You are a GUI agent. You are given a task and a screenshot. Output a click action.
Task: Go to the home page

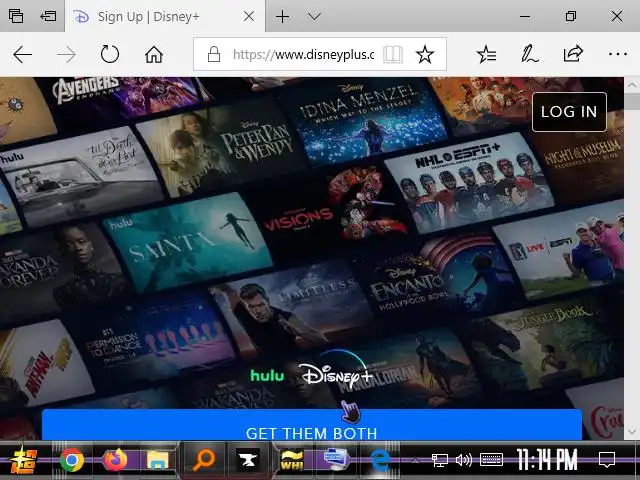(x=153, y=54)
